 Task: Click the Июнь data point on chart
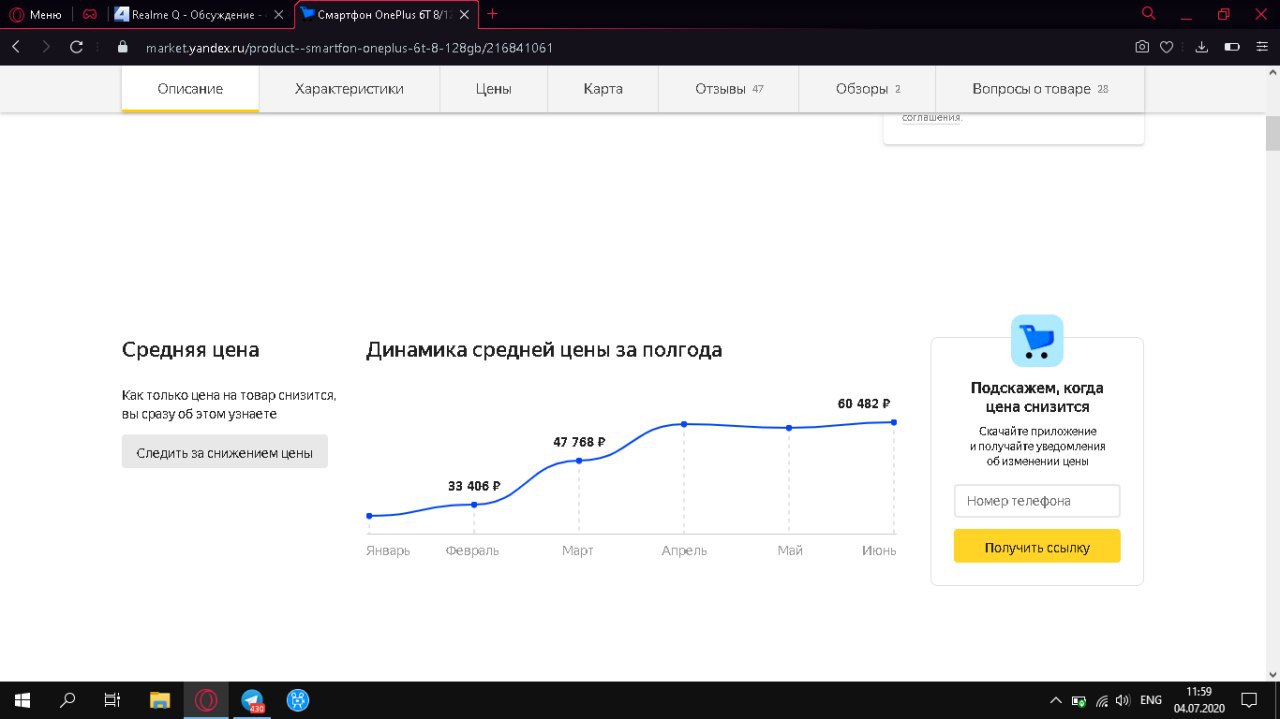tap(894, 422)
